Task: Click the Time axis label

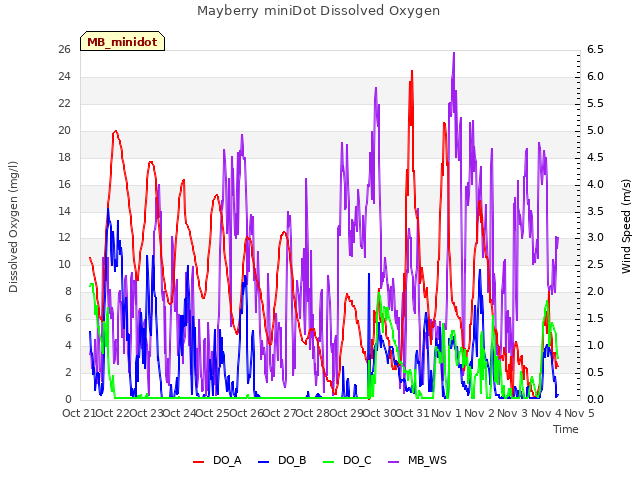Action: pos(566,429)
